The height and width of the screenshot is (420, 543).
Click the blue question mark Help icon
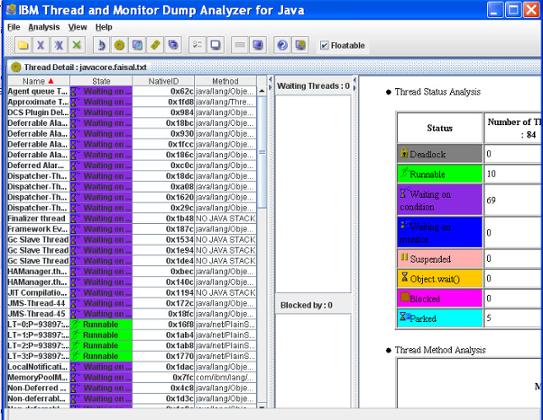click(x=282, y=45)
